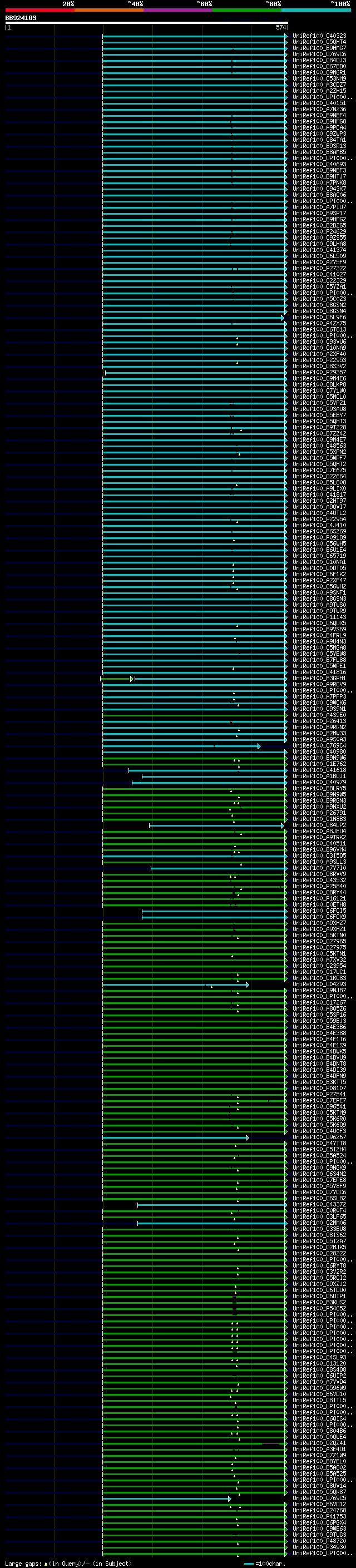Select UniRef100_Q41374 label
Screen dimensions: 356x1568
319,250
